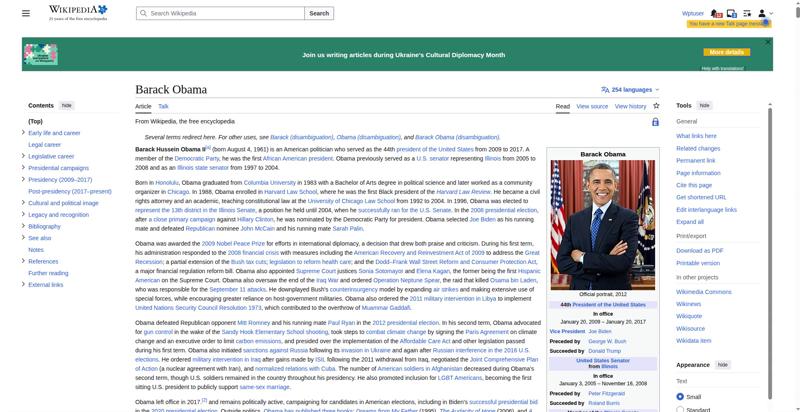Screen dimensions: 800x412
Task: Click the More details banner button
Action: coord(727,52)
